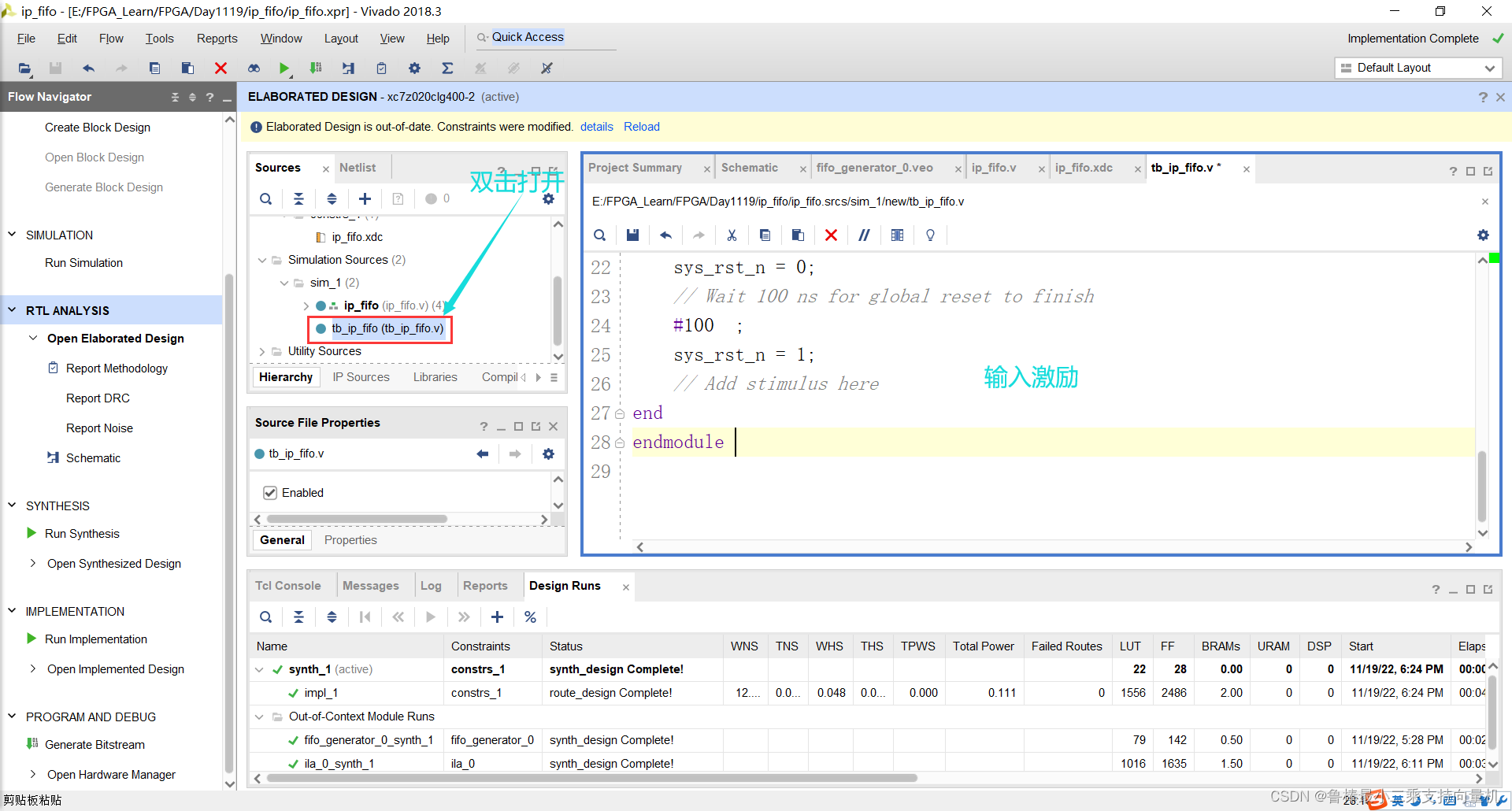The image size is (1512, 811).
Task: Click the details link in the warning banner
Action: [x=597, y=127]
